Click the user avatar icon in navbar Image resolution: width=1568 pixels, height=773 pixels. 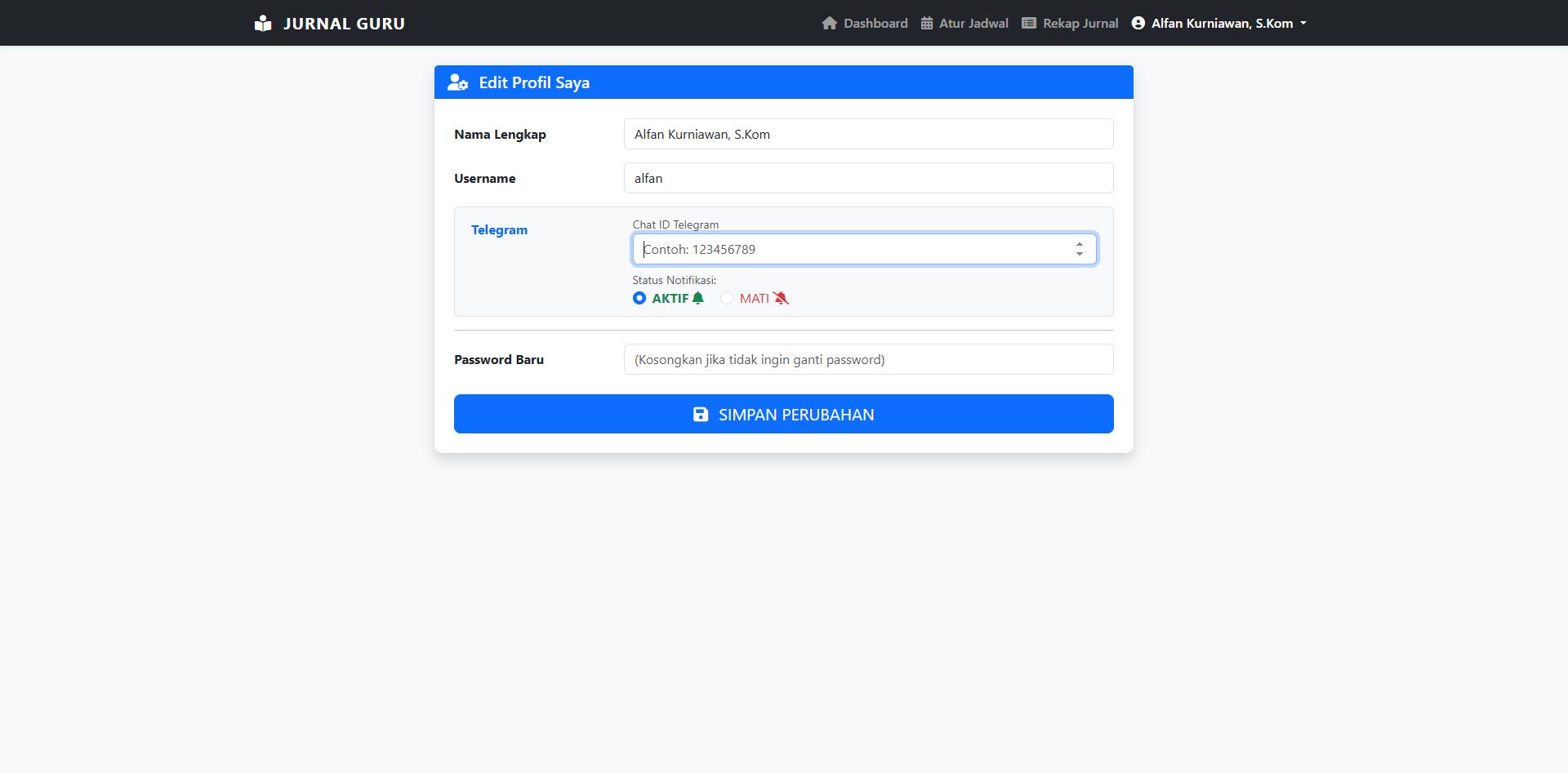(x=1138, y=24)
